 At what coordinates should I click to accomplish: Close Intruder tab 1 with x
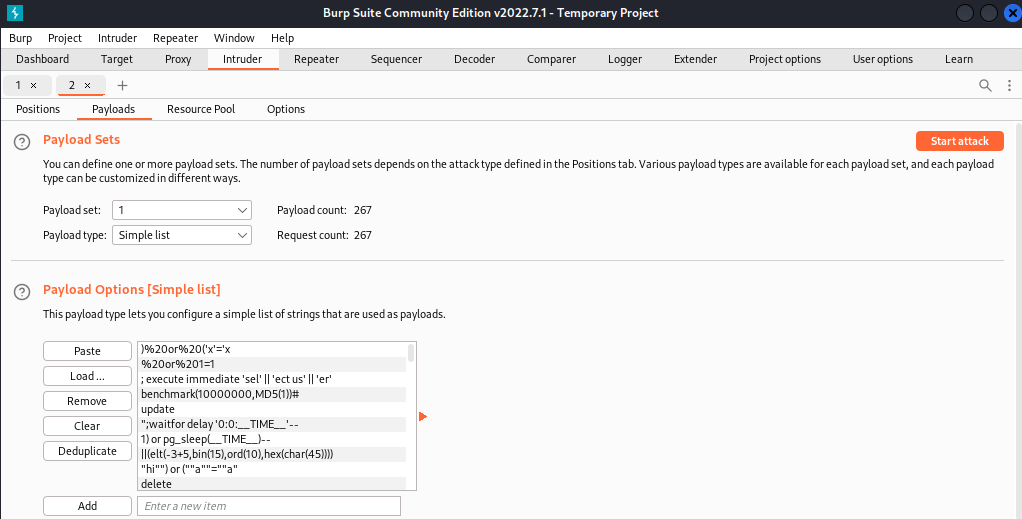pos(33,85)
